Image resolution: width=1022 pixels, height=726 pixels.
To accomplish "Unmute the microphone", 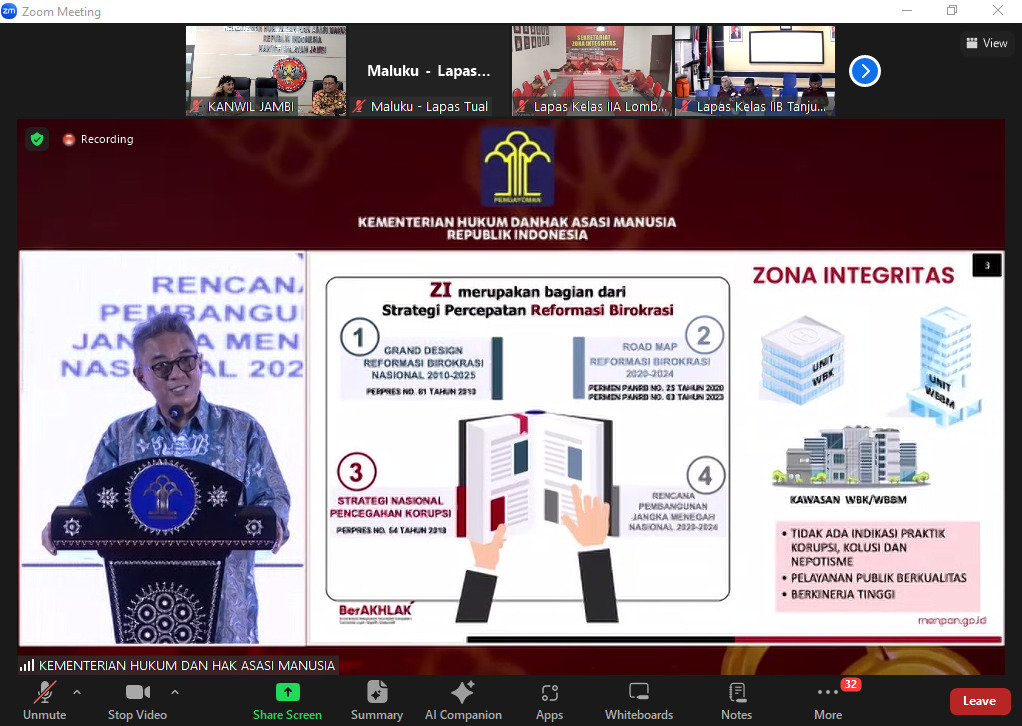I will (x=44, y=701).
